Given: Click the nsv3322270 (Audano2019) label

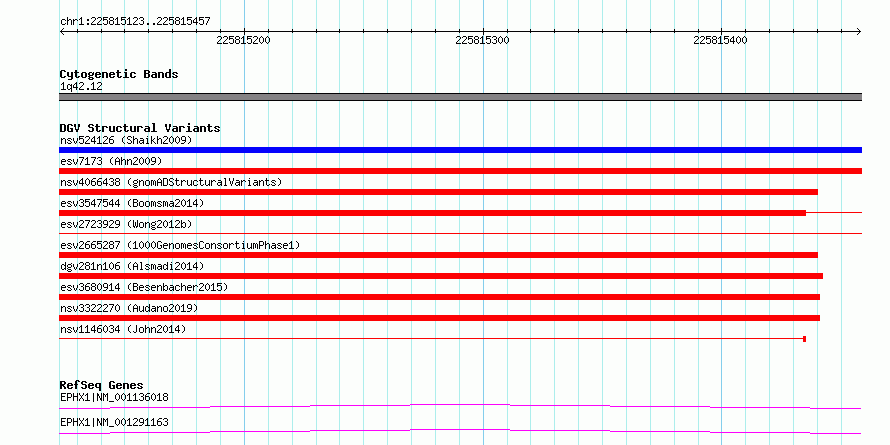Looking at the screenshot, I should tap(129, 308).
